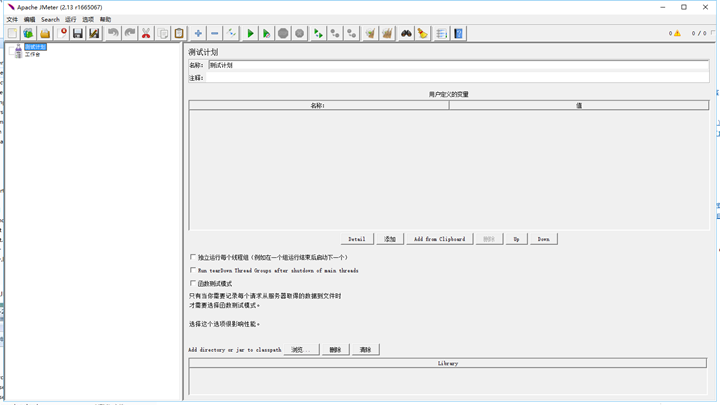Click the Clear All brooms icon

point(387,34)
